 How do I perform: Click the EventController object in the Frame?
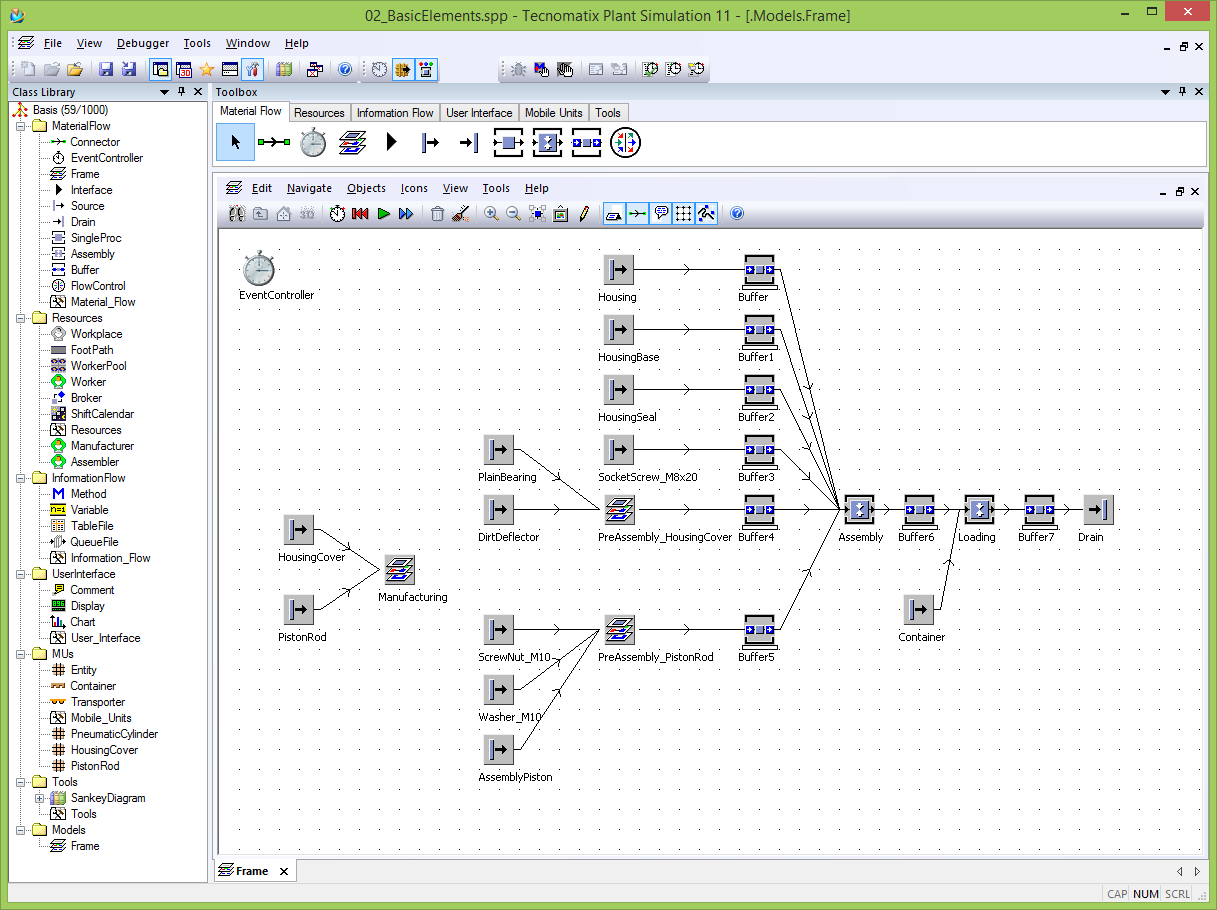pyautogui.click(x=258, y=268)
